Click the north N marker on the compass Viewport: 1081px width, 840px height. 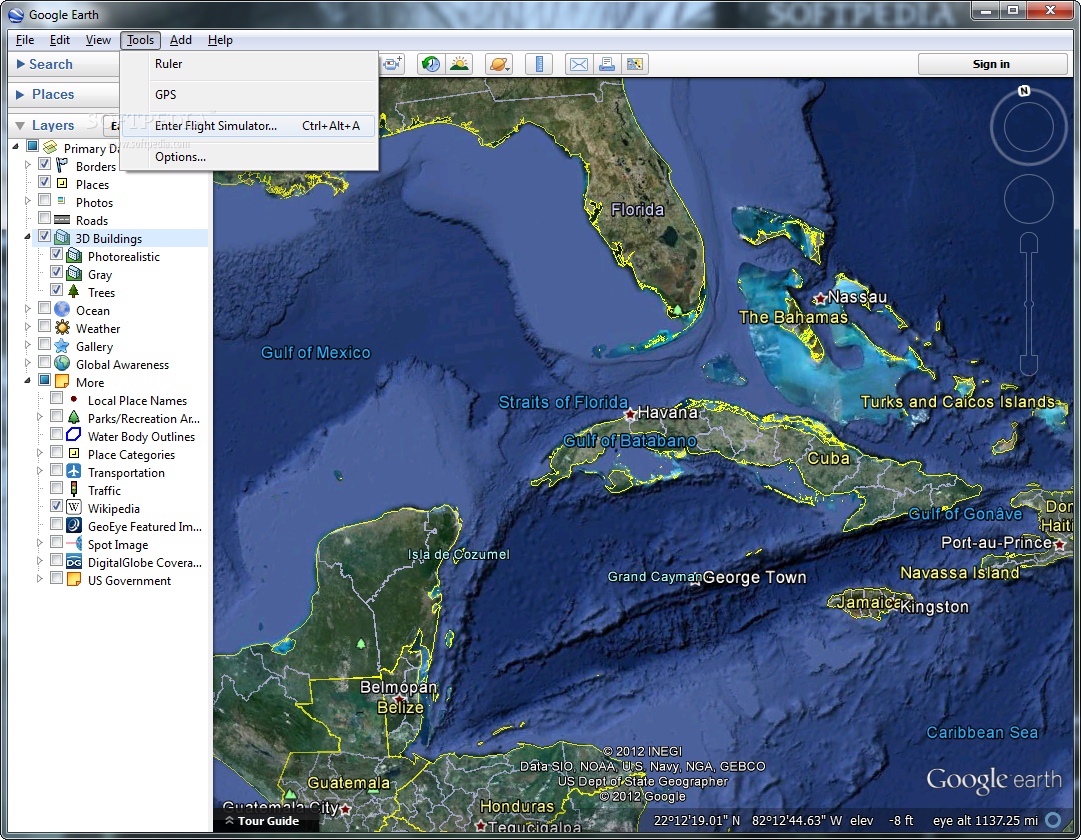[x=1024, y=90]
